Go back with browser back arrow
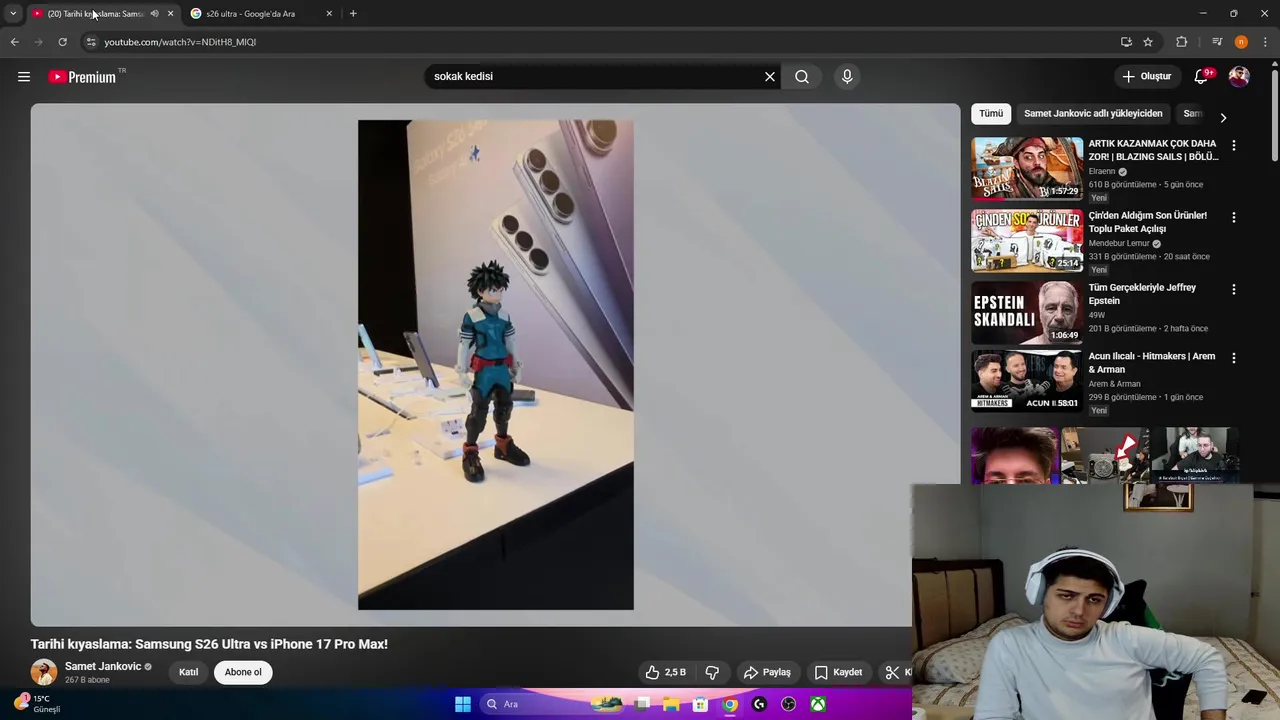This screenshot has height=720, width=1280. [x=14, y=42]
